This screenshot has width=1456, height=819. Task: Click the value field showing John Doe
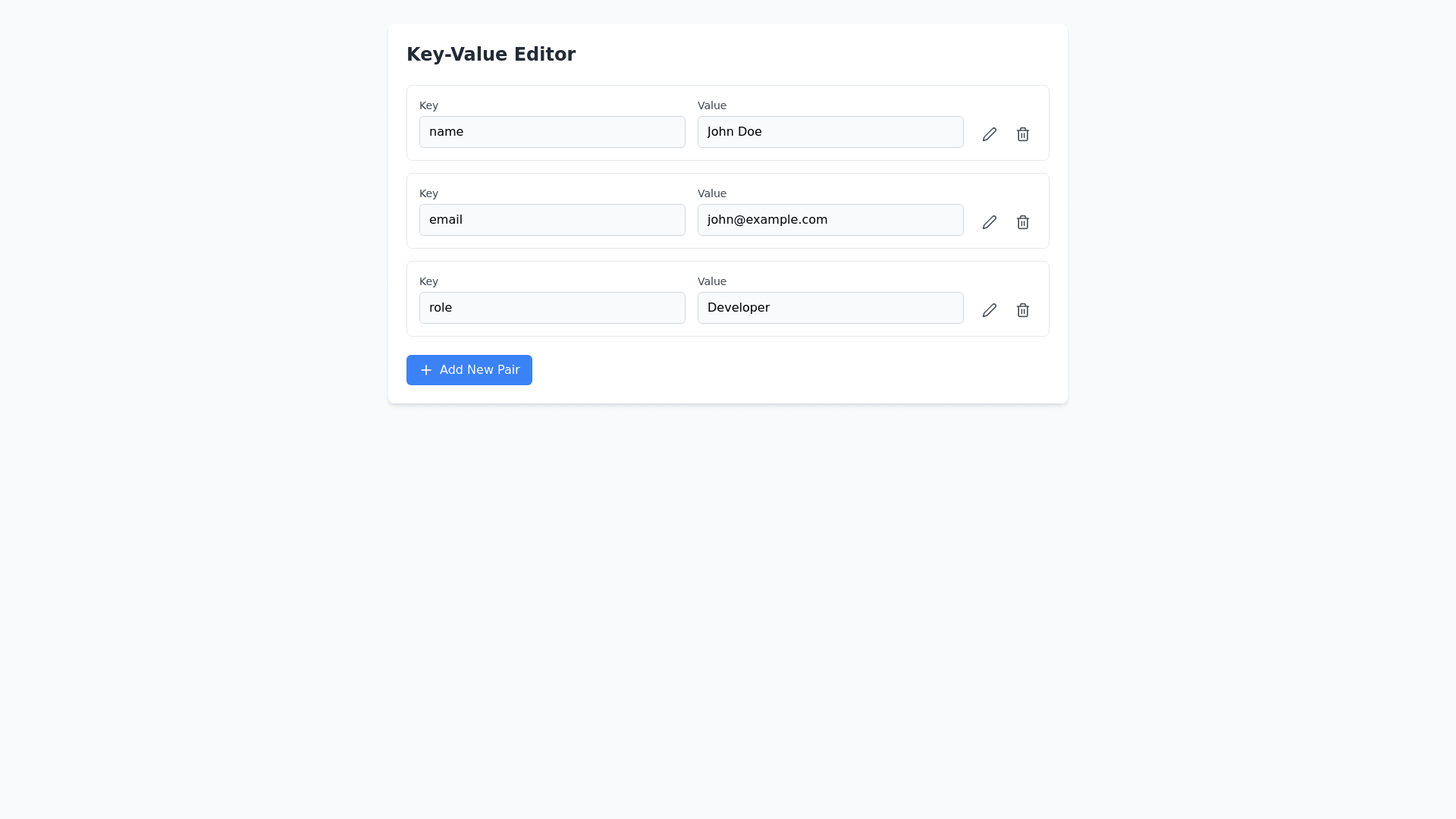830,132
